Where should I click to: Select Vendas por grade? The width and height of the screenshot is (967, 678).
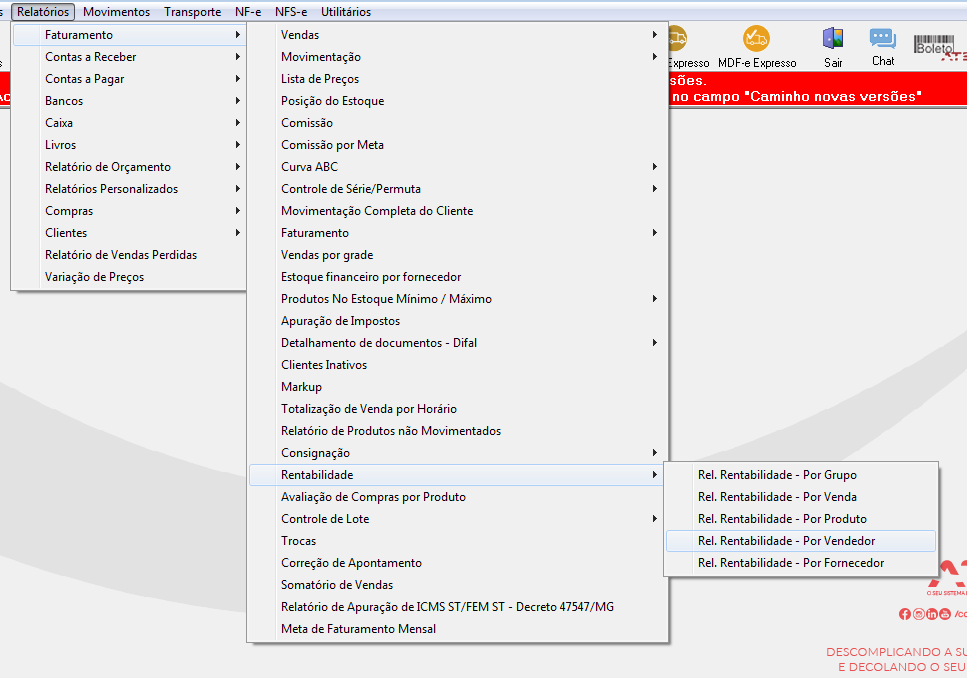pos(457,255)
